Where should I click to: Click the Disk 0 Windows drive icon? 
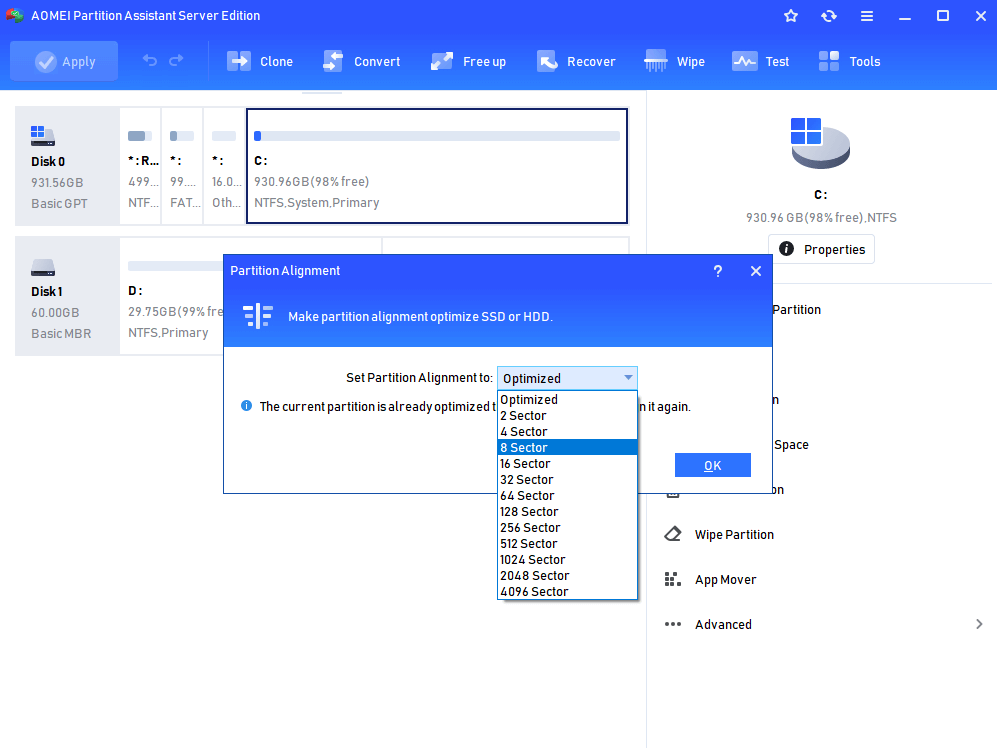(x=43, y=135)
